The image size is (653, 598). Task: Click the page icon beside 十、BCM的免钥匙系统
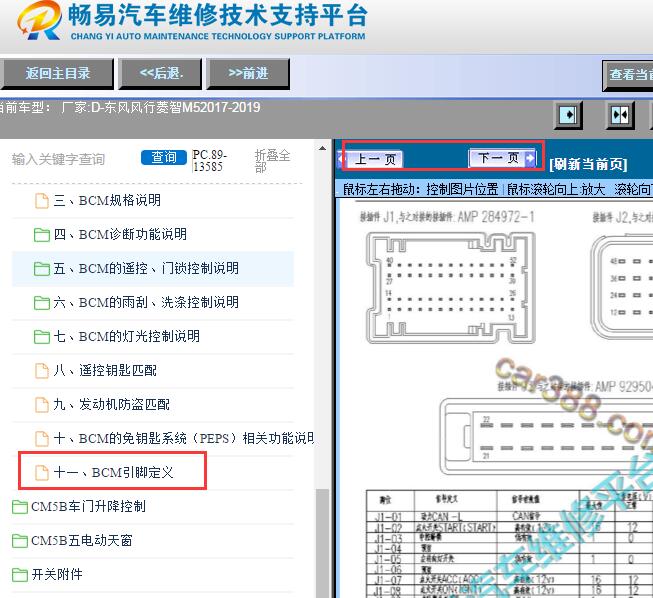[x=41, y=439]
